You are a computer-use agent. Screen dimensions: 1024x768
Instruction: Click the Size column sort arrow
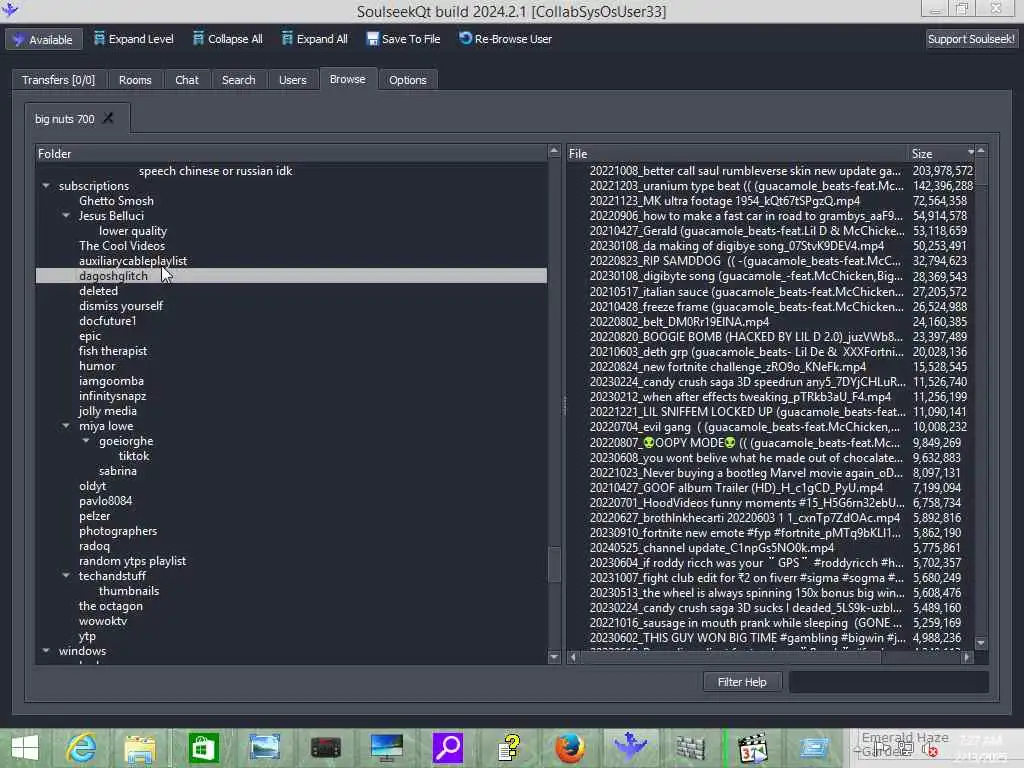click(970, 153)
